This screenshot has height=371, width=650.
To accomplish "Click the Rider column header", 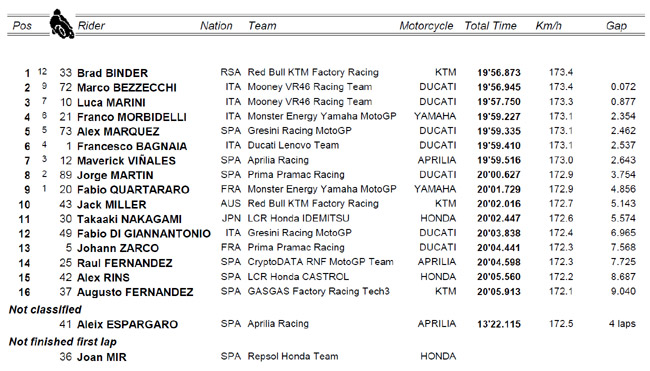I will (91, 26).
